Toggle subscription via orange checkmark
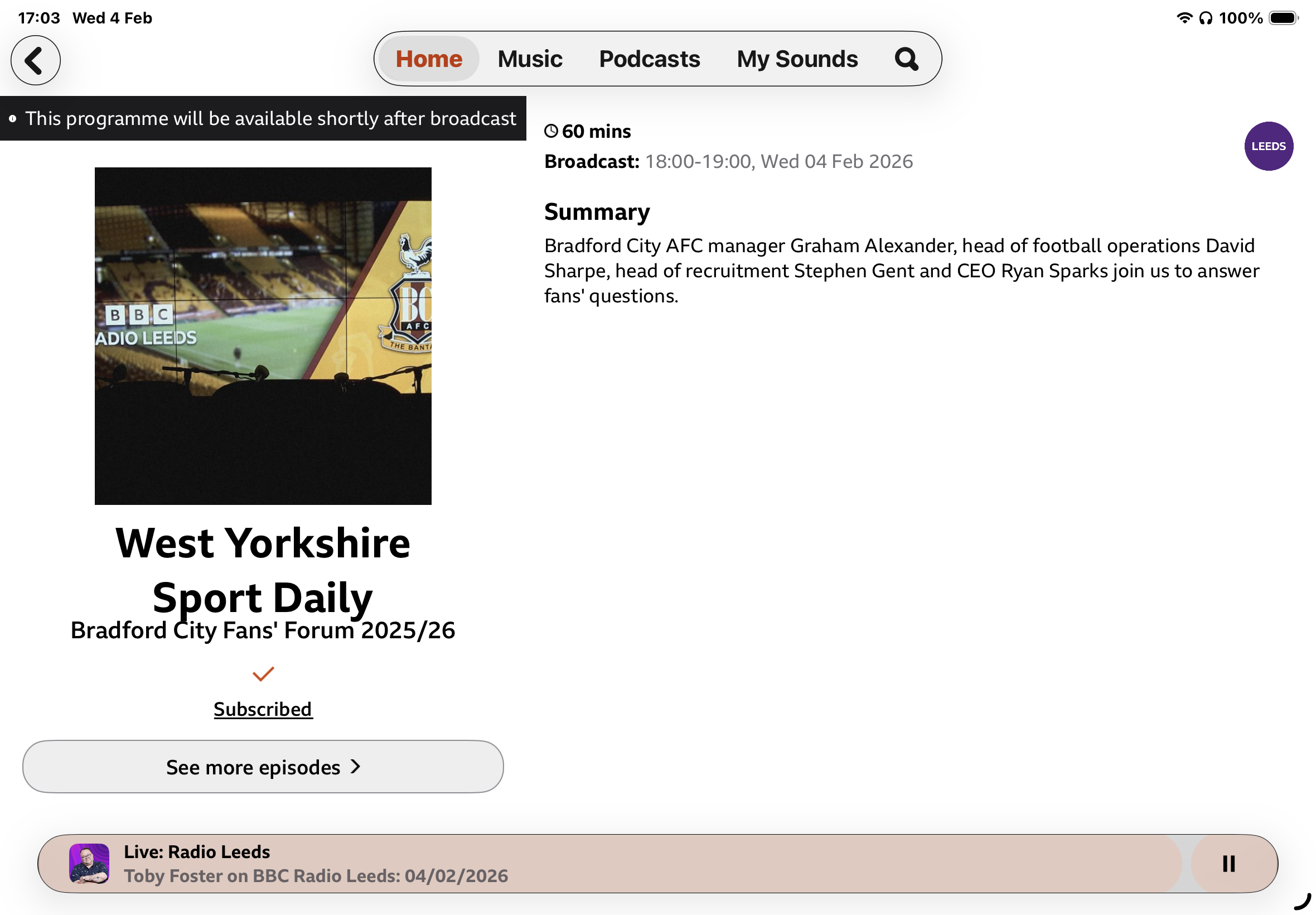 pos(263,673)
